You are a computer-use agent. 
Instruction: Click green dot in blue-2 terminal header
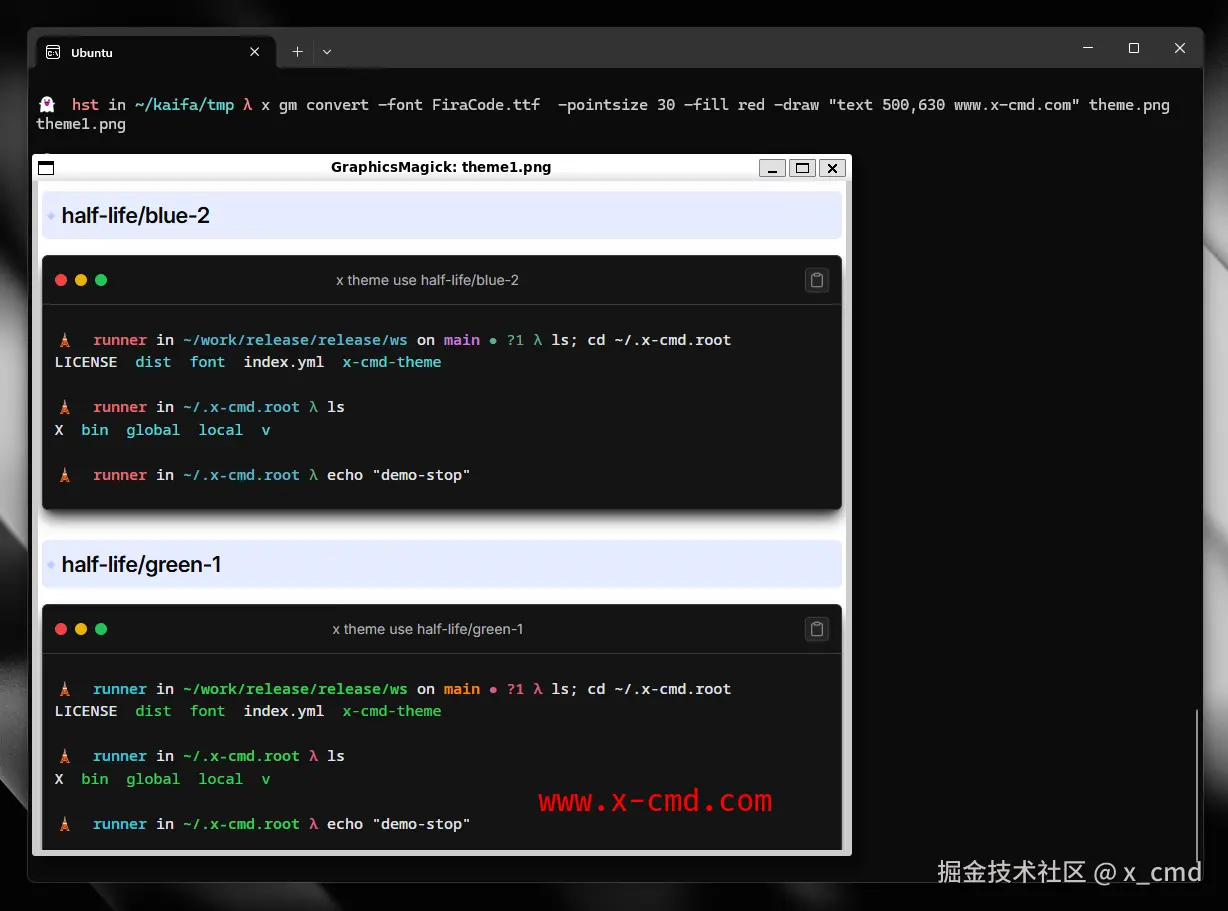(x=101, y=280)
